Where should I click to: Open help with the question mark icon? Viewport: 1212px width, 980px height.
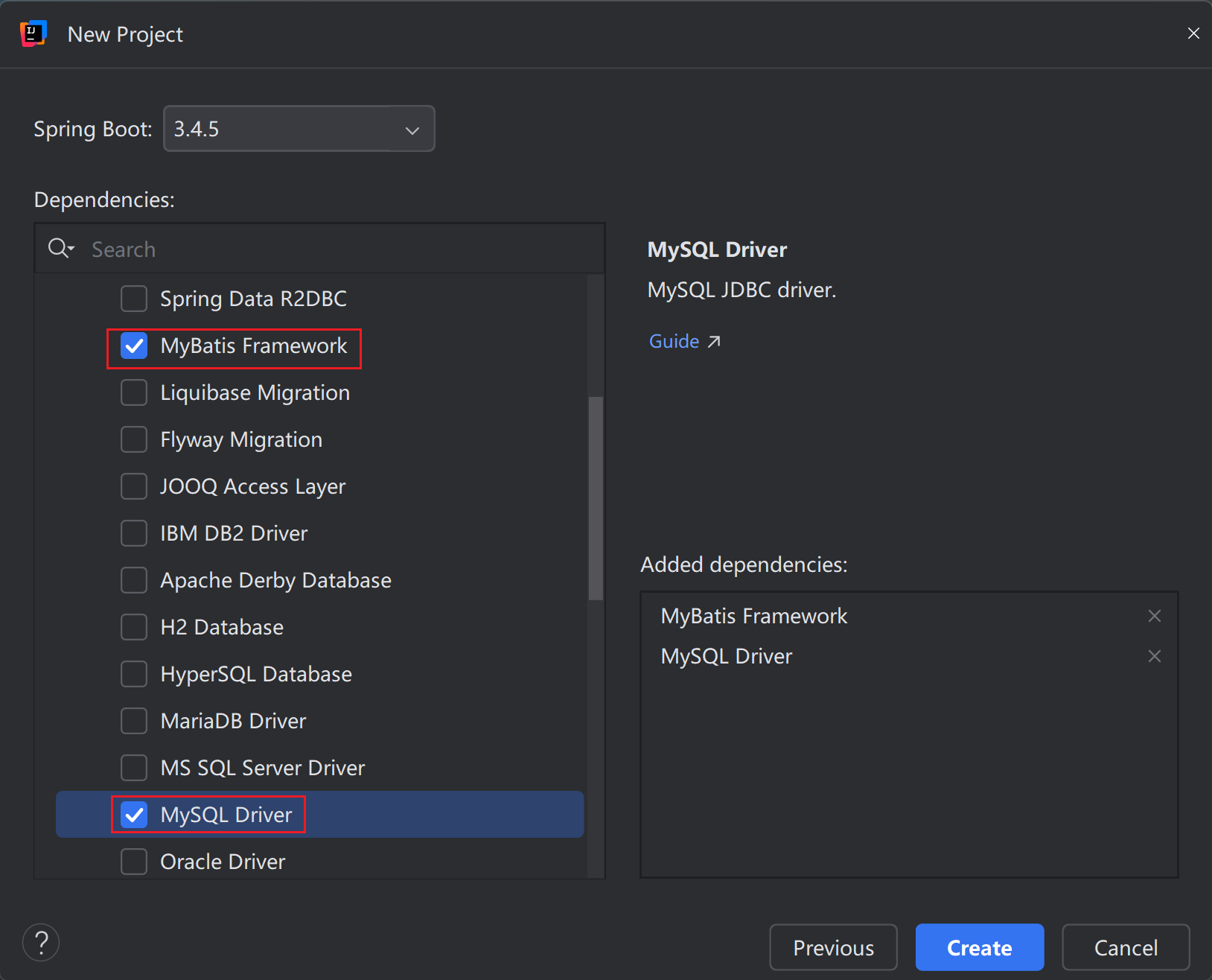pos(41,943)
